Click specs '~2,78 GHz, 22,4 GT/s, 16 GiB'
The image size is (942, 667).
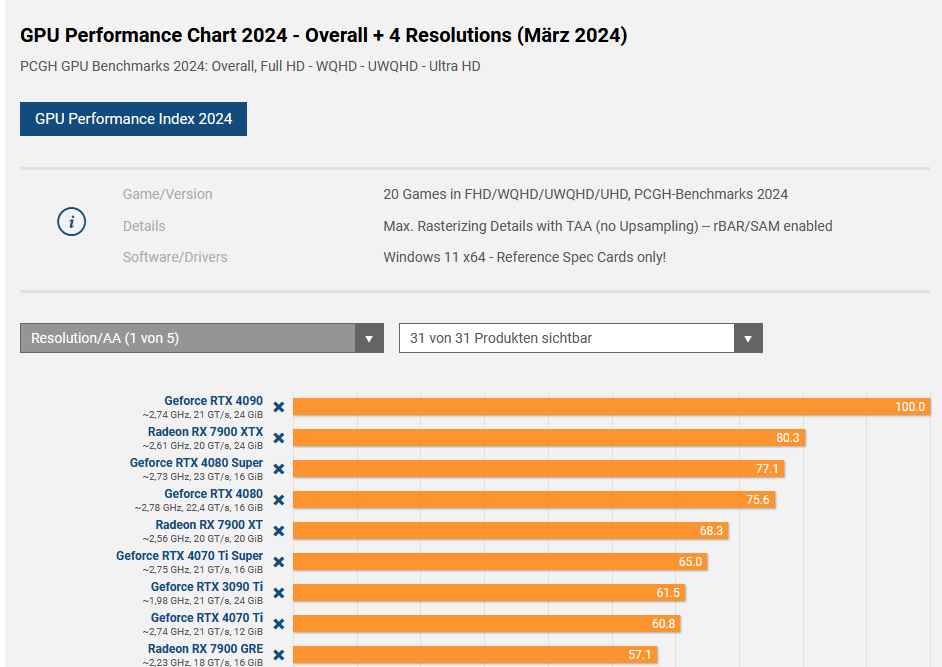(x=199, y=508)
